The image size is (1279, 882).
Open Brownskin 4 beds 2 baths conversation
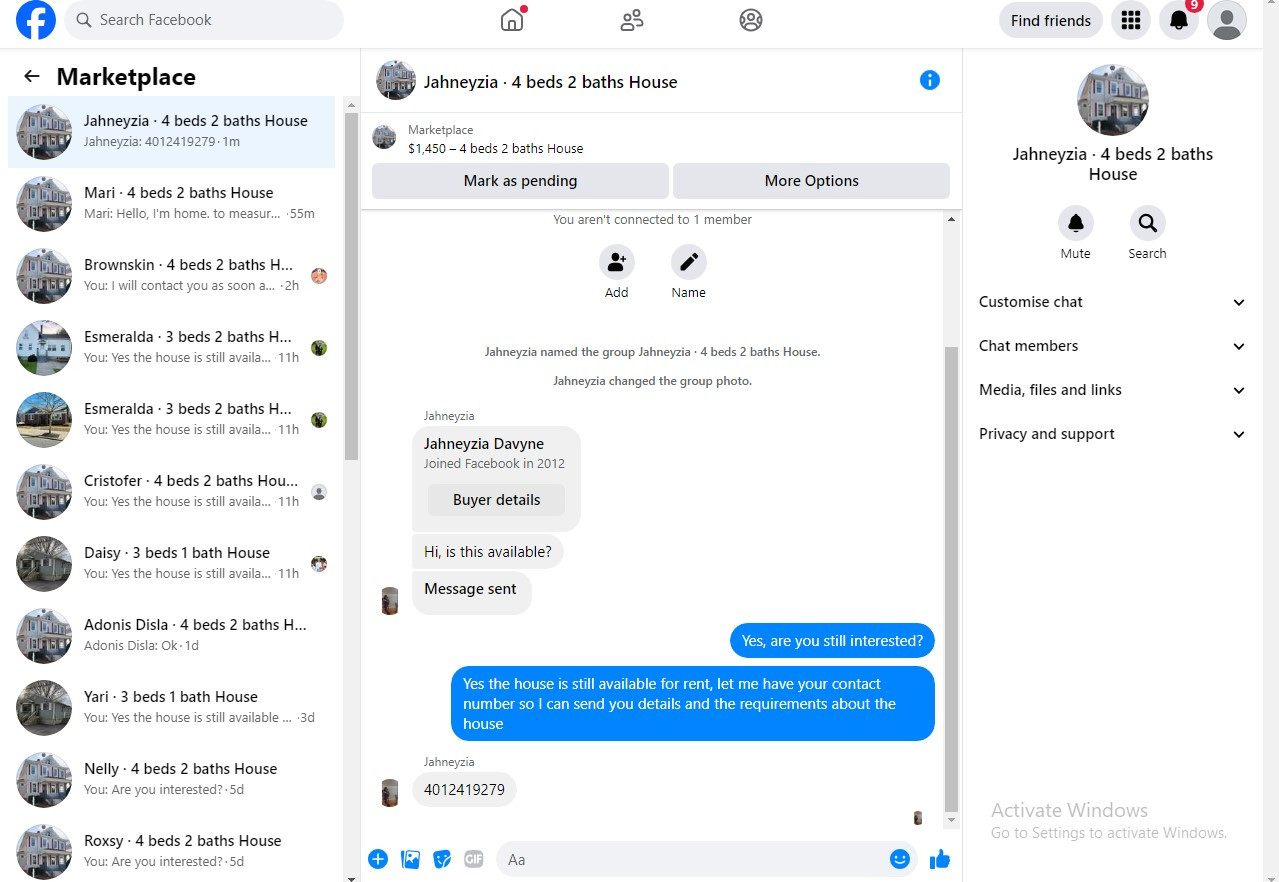tap(172, 275)
